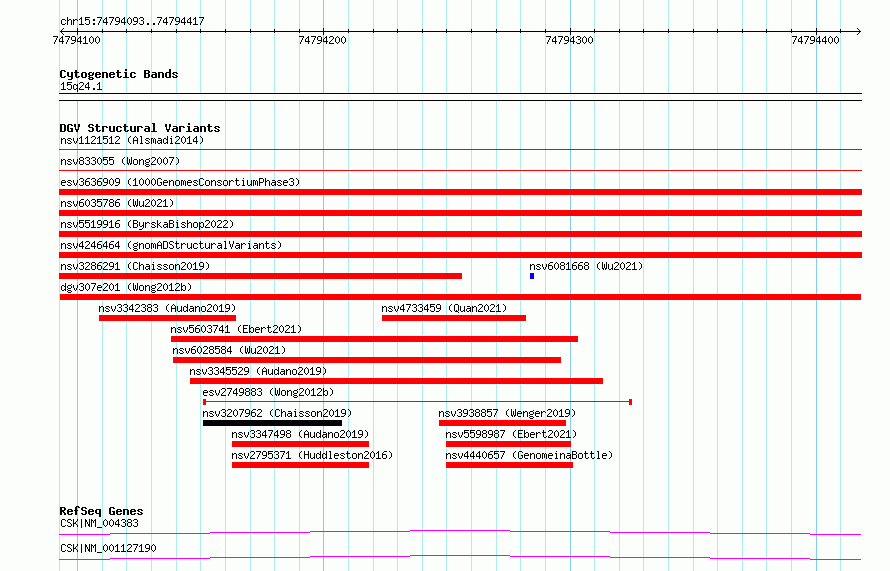This screenshot has width=890, height=571.
Task: Select the nsv4246464 (gnomADStructuralVariants) bar
Action: click(460, 255)
